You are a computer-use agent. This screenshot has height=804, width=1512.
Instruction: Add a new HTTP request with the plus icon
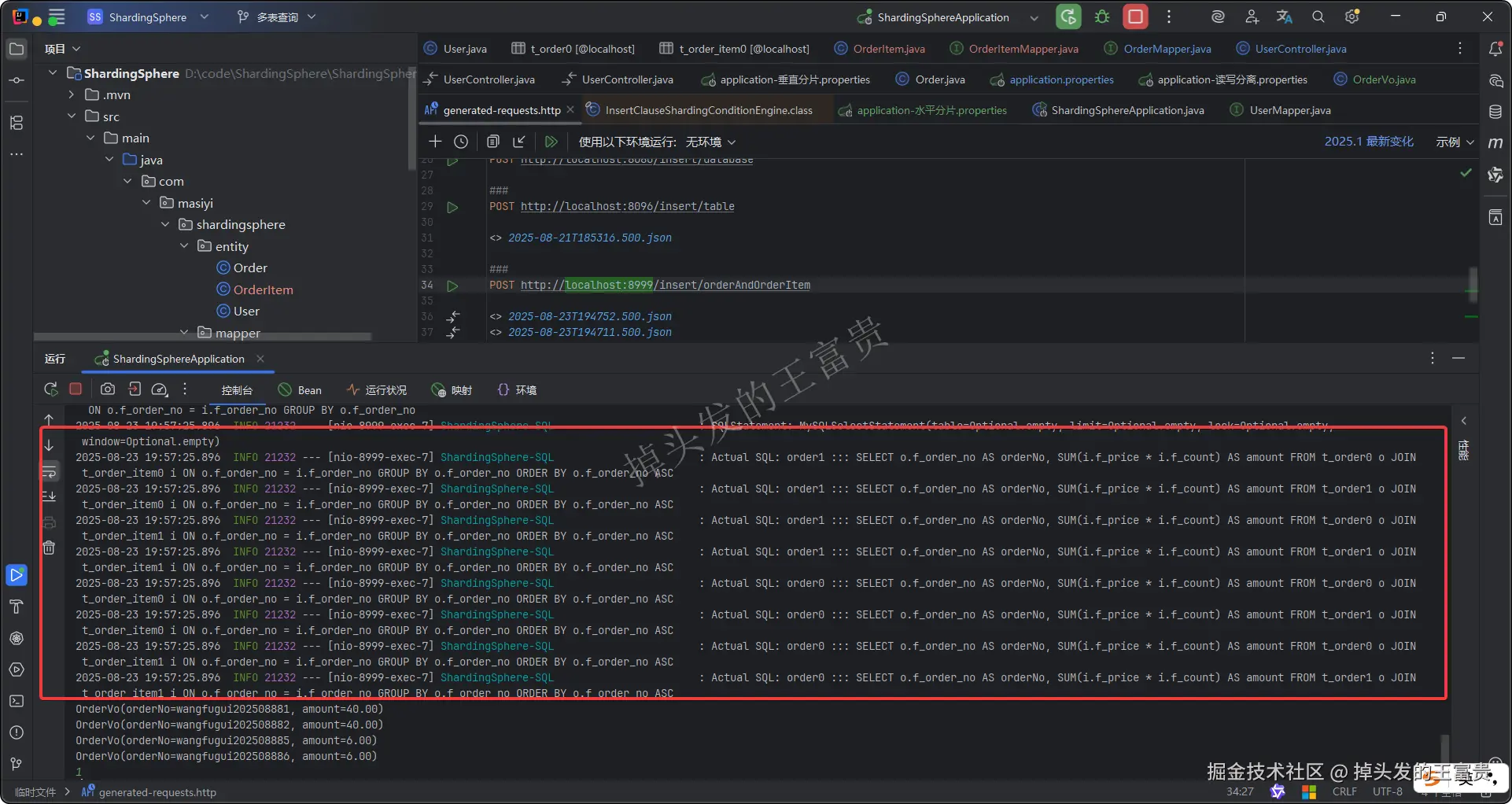pos(435,142)
